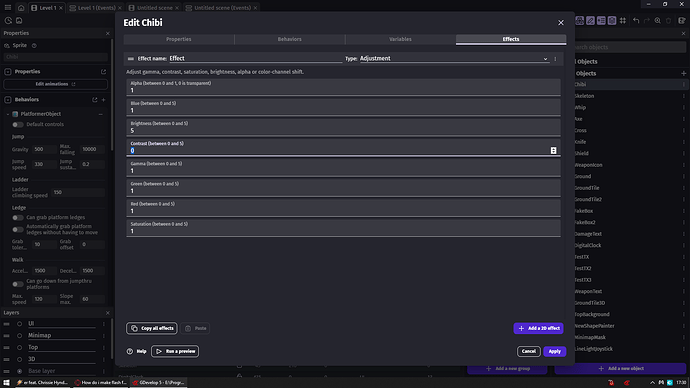Collapse the PlatformerObject behavior
Screen dimensions: 690x388
point(7,114)
